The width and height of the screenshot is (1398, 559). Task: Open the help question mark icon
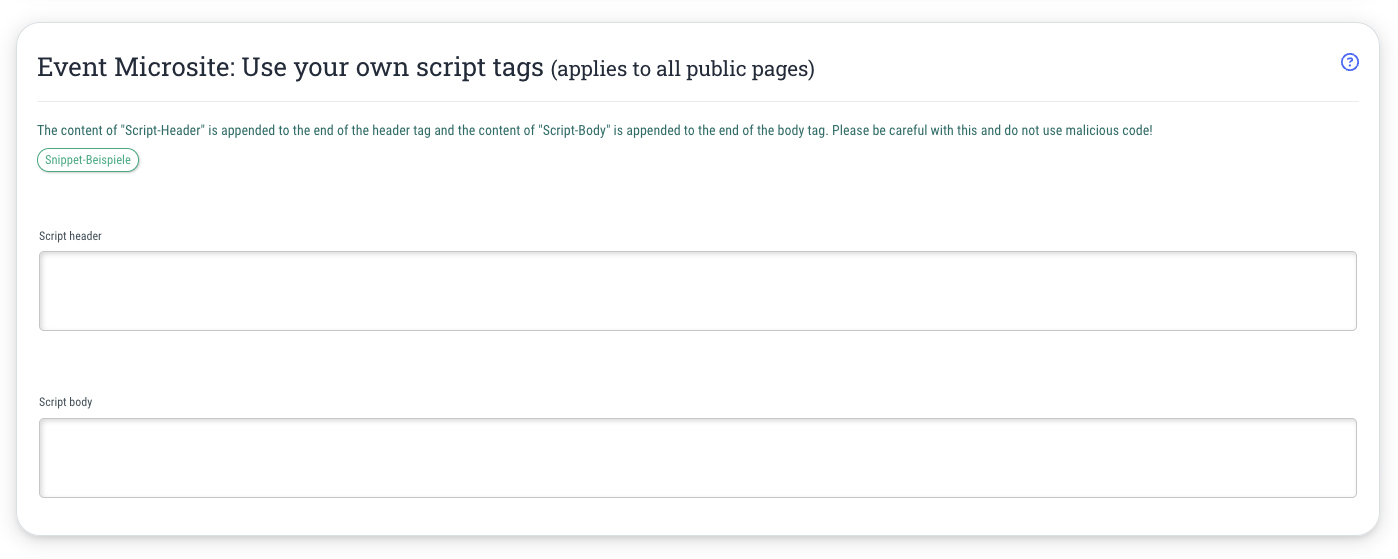click(x=1350, y=62)
